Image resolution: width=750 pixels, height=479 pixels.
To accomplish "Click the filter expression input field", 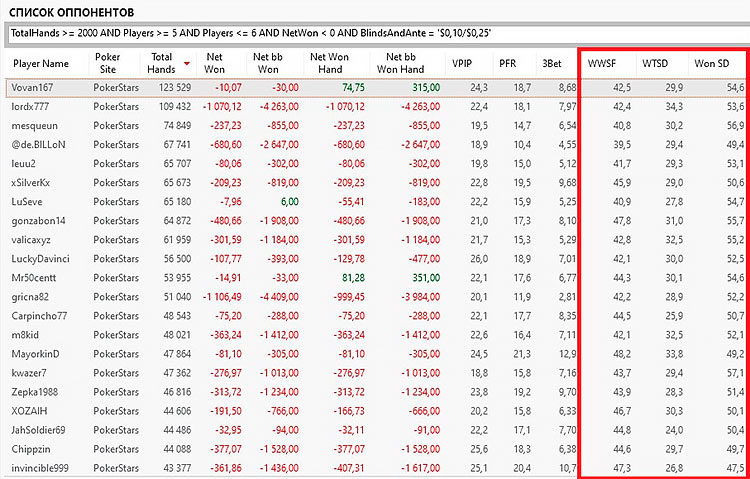I will click(375, 35).
